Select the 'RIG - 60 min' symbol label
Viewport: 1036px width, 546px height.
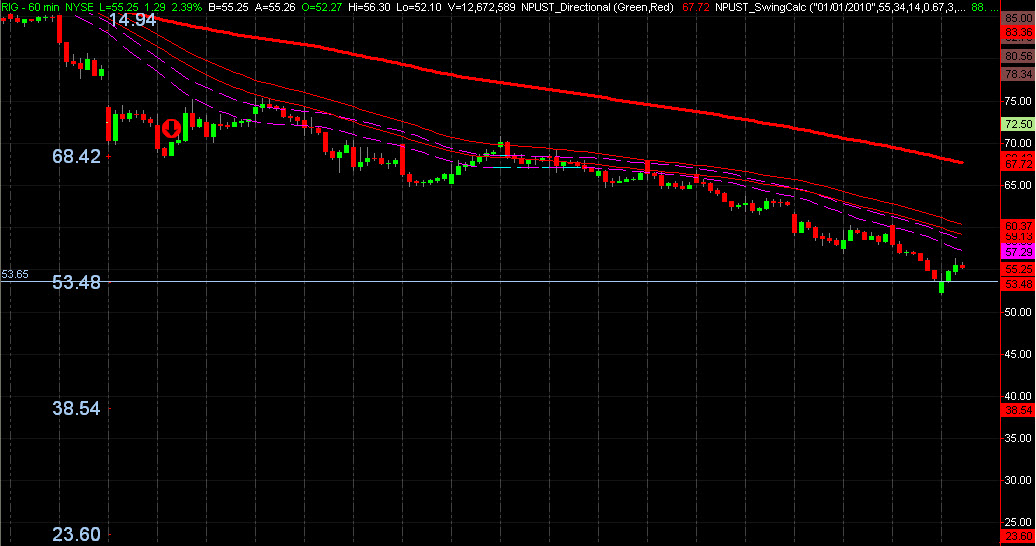point(30,7)
